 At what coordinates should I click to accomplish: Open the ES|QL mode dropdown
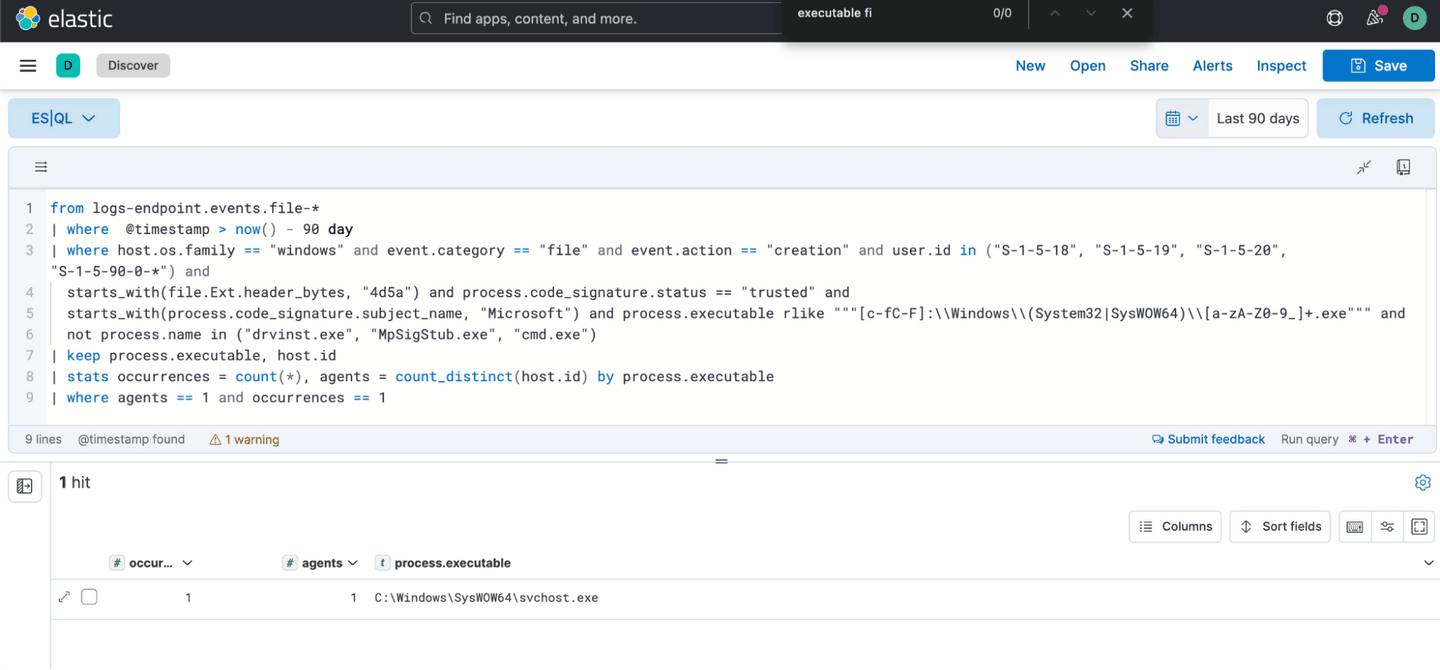coord(64,118)
